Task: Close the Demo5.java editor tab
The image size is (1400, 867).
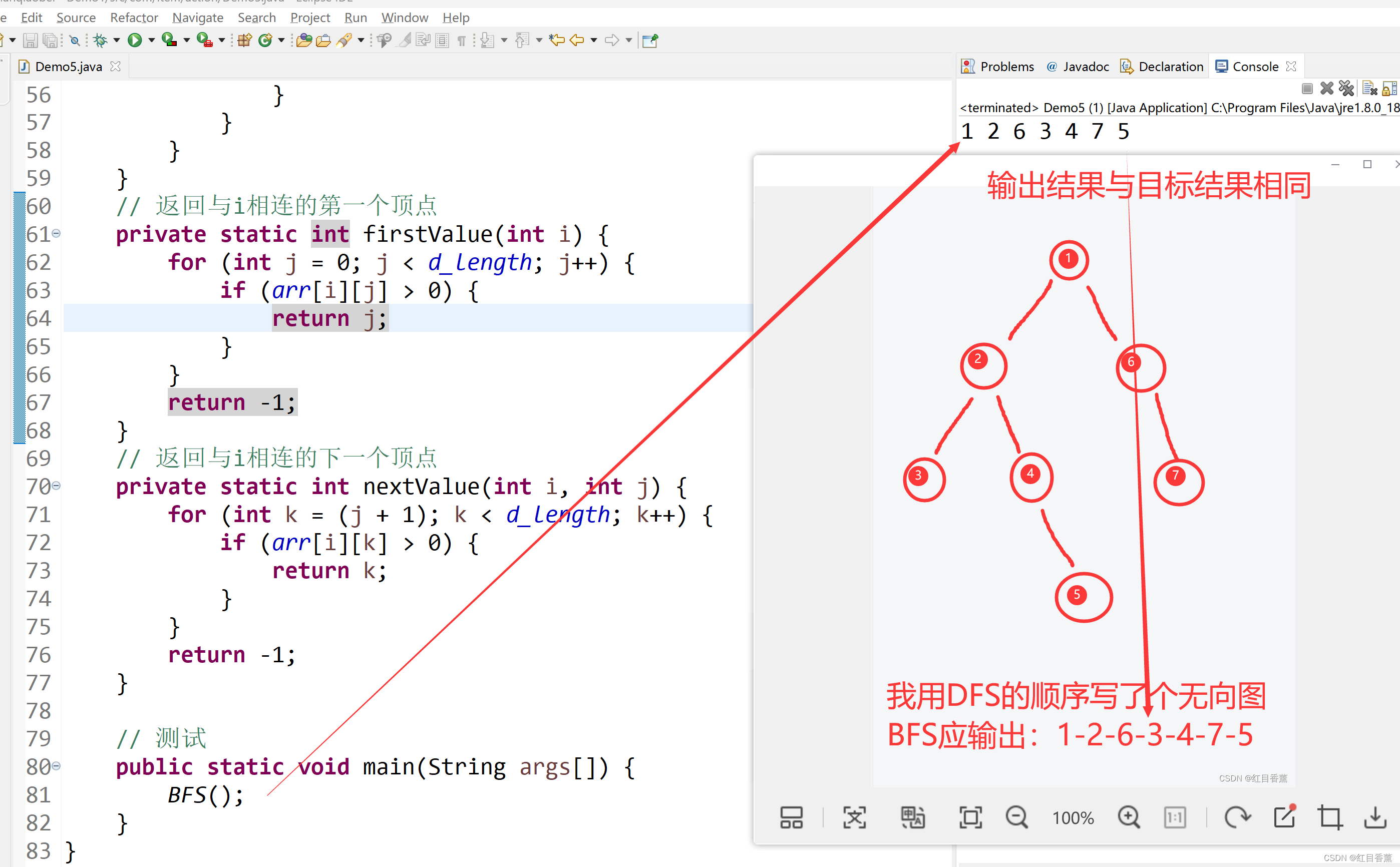Action: 116,67
